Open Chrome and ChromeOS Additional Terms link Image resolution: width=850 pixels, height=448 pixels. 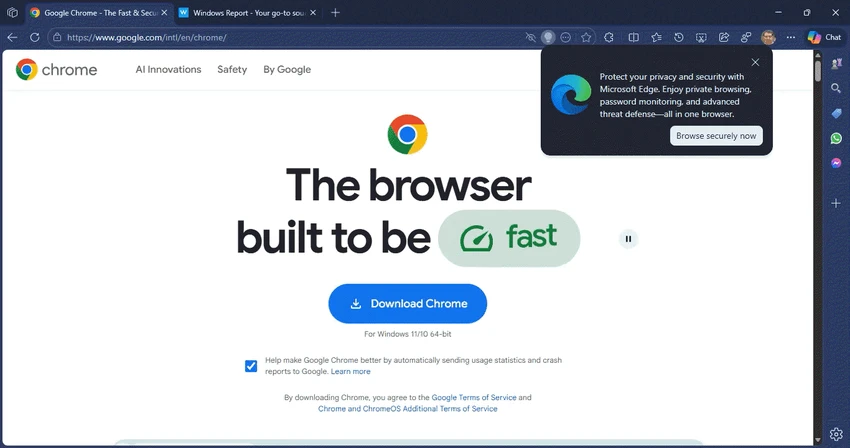408,409
